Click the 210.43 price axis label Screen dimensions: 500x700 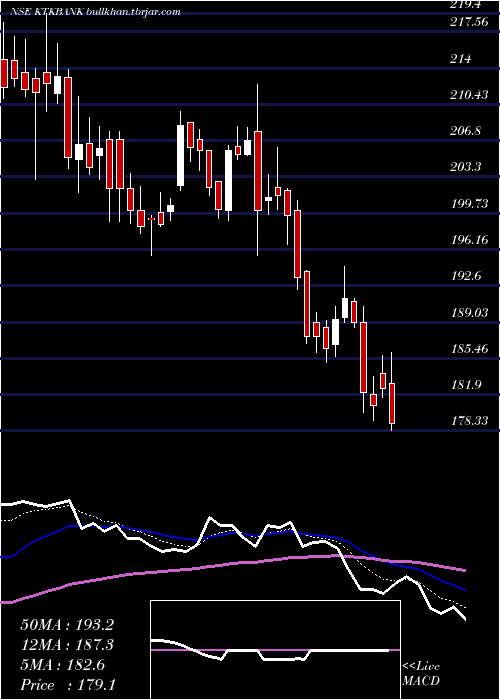(x=469, y=95)
